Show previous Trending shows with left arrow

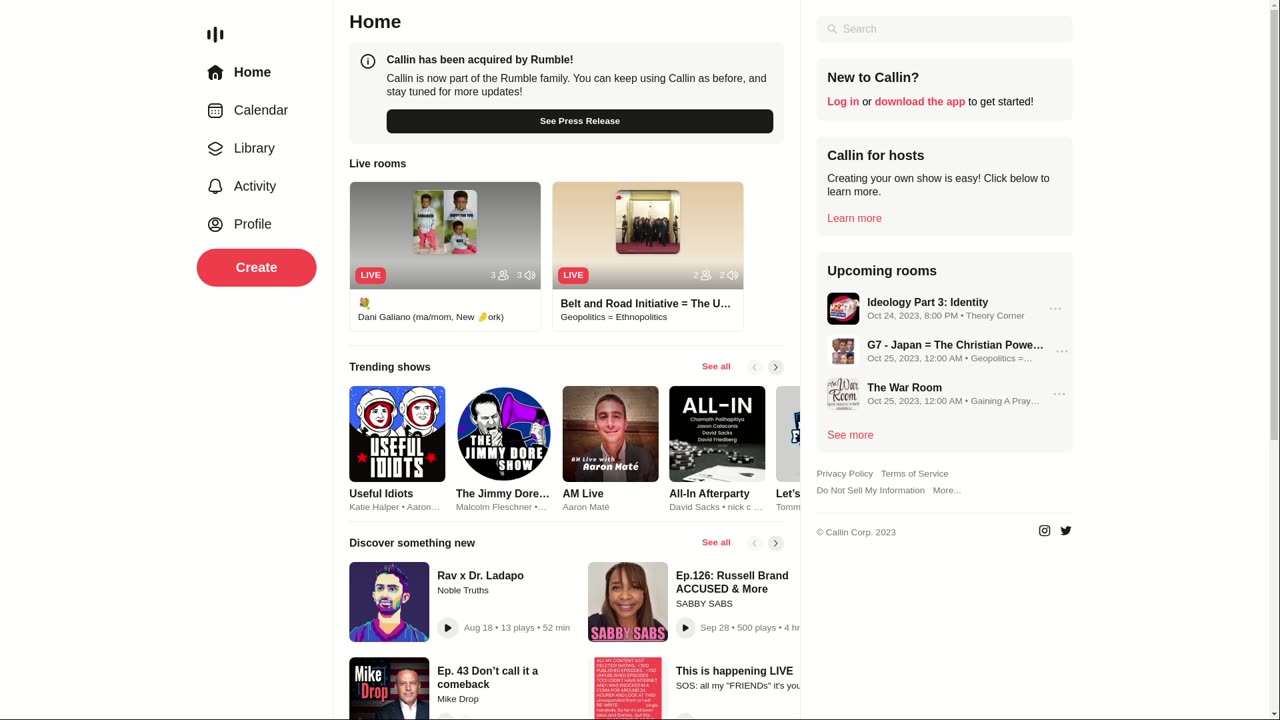click(755, 367)
